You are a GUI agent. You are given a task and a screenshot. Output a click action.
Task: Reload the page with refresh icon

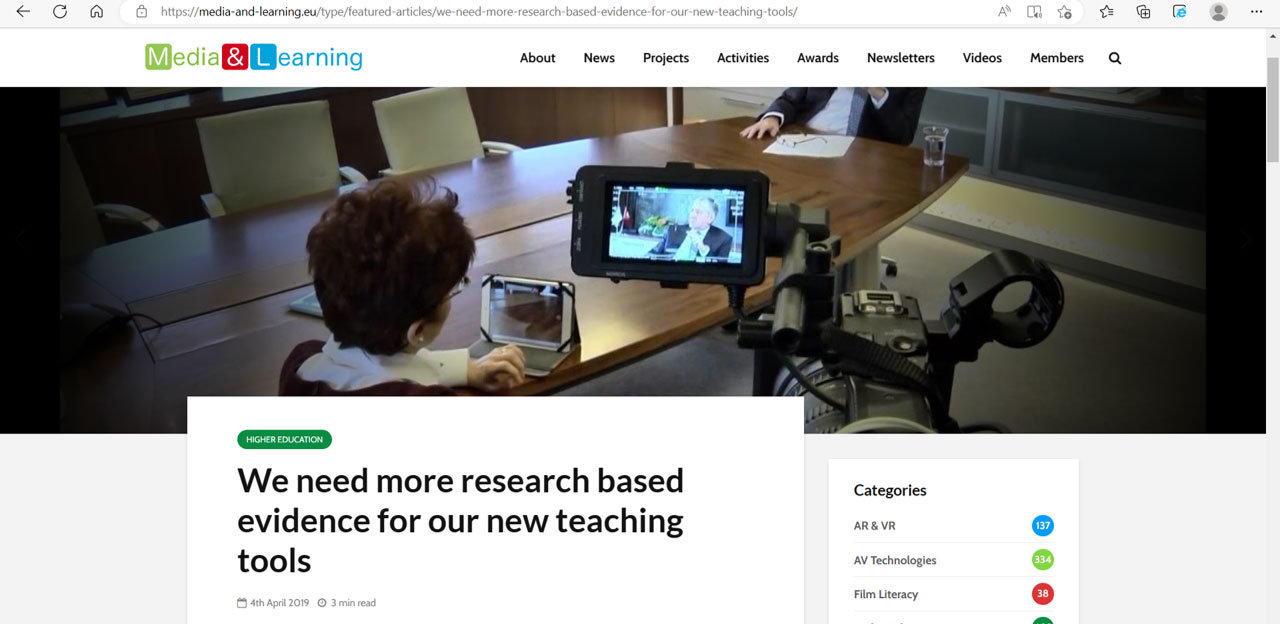(60, 12)
